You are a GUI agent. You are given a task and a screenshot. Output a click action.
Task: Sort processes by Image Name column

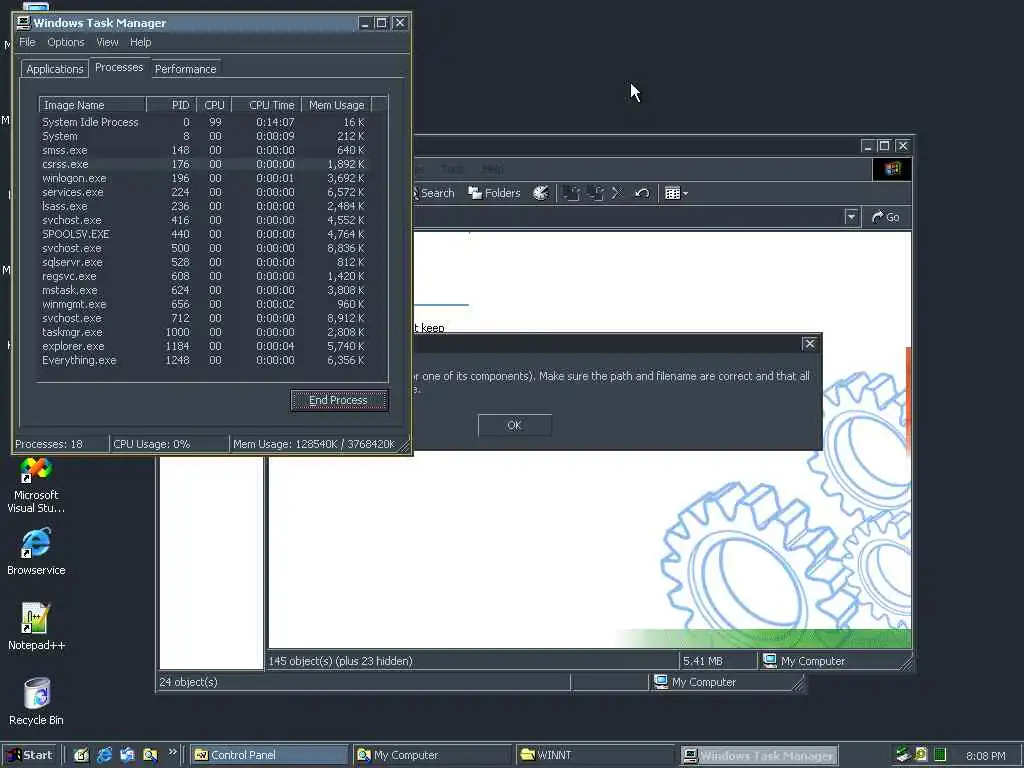pyautogui.click(x=92, y=105)
